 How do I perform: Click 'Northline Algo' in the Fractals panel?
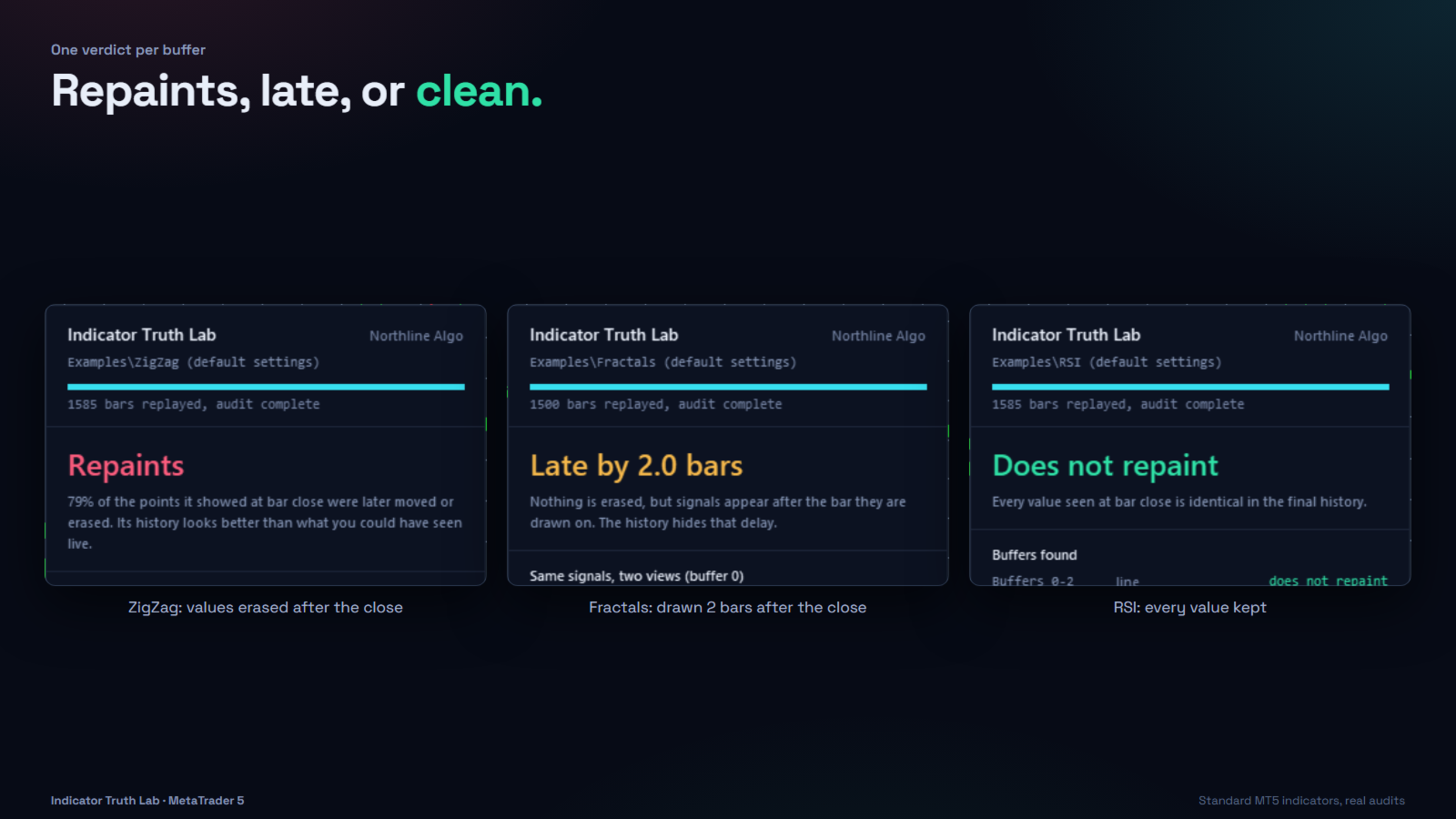point(878,336)
